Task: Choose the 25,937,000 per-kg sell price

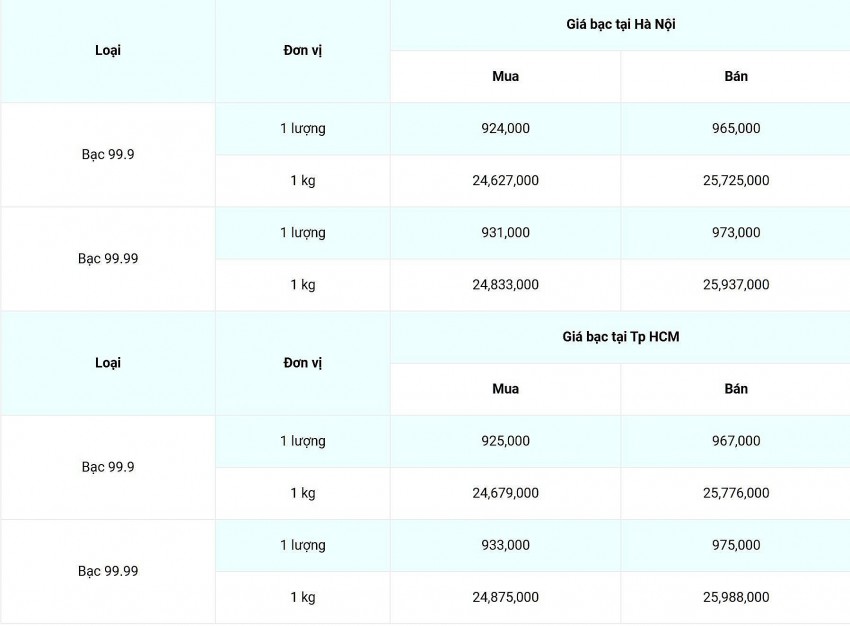Action: pos(736,285)
